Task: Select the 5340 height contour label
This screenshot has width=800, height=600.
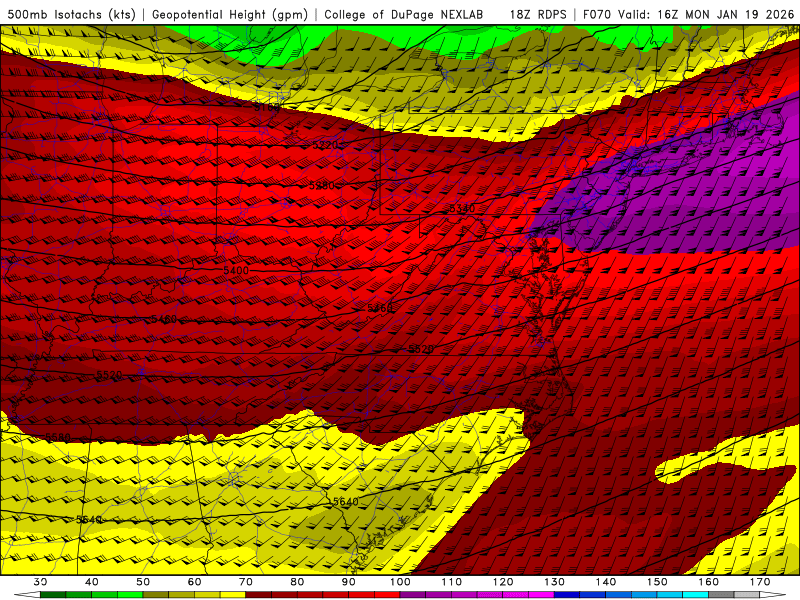Action: click(x=462, y=209)
